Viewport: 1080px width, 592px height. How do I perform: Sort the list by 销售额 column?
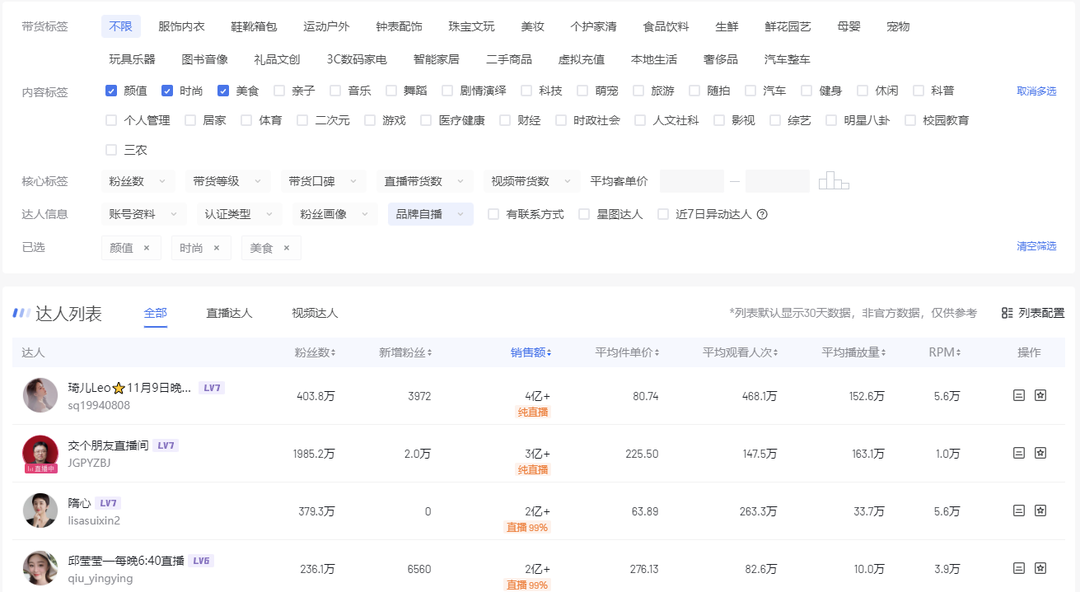[527, 351]
